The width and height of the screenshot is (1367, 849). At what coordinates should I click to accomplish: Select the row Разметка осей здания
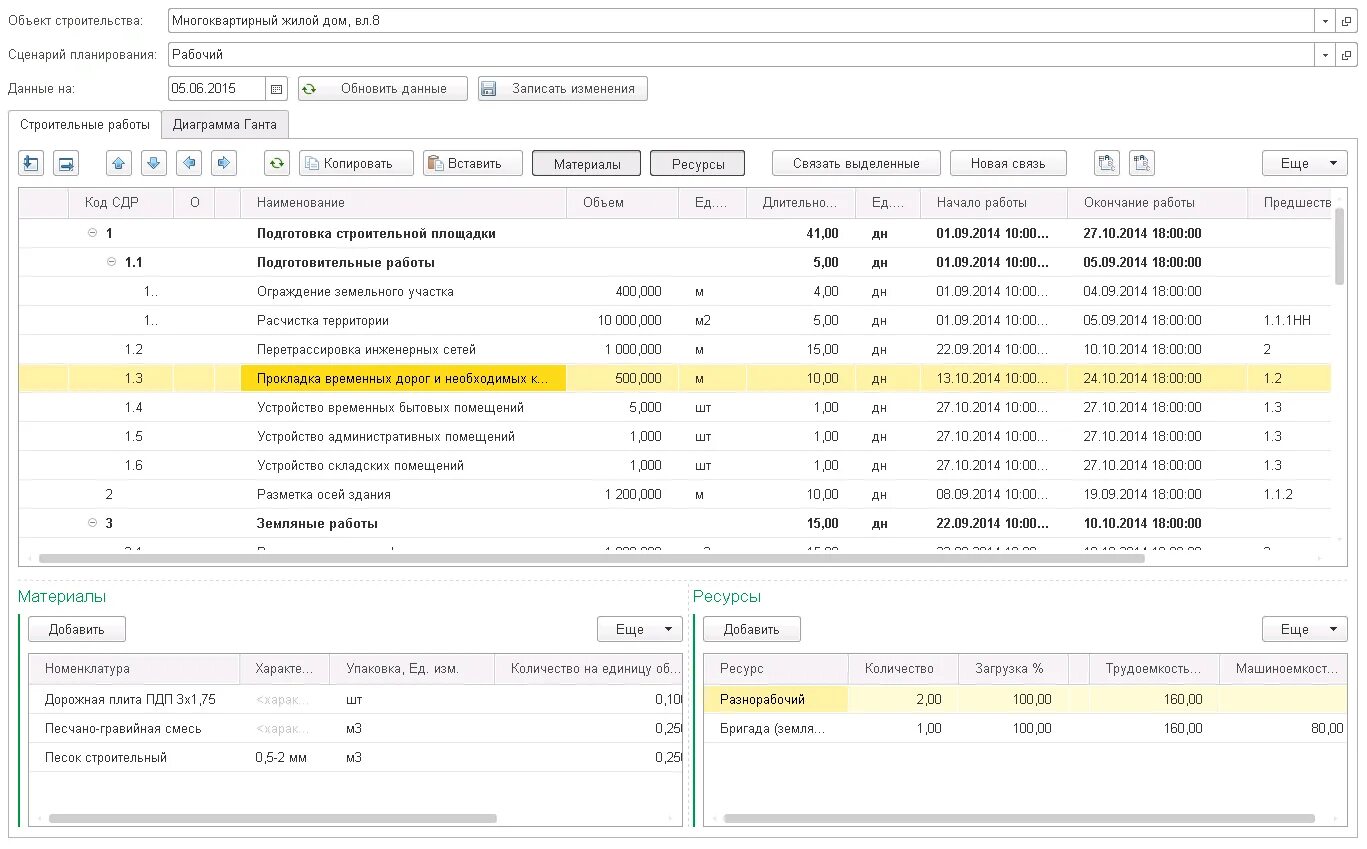coord(675,494)
